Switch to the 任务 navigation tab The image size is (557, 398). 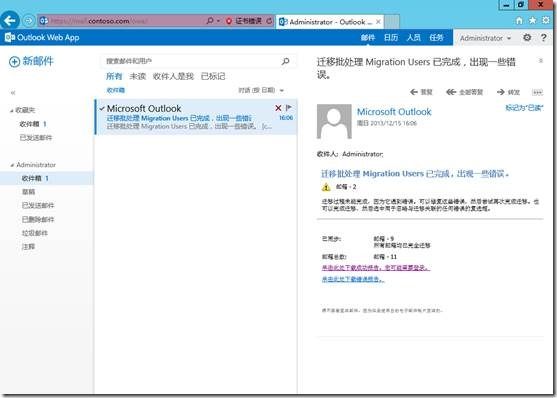tap(436, 38)
